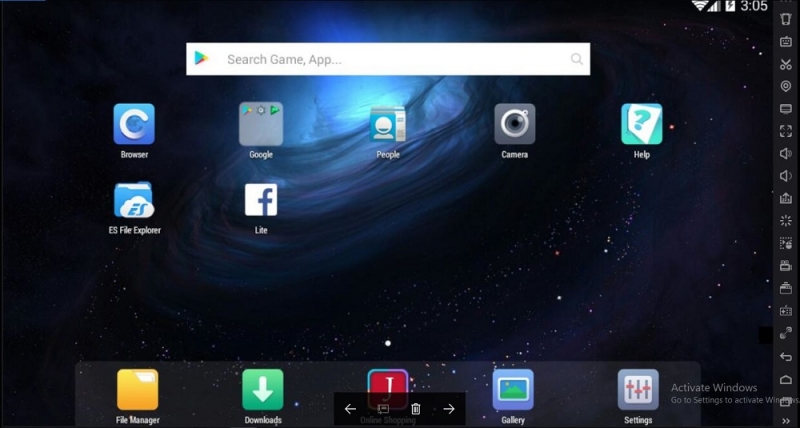Click the sync link sidebar icon
The width and height of the screenshot is (800, 428).
[x=786, y=333]
